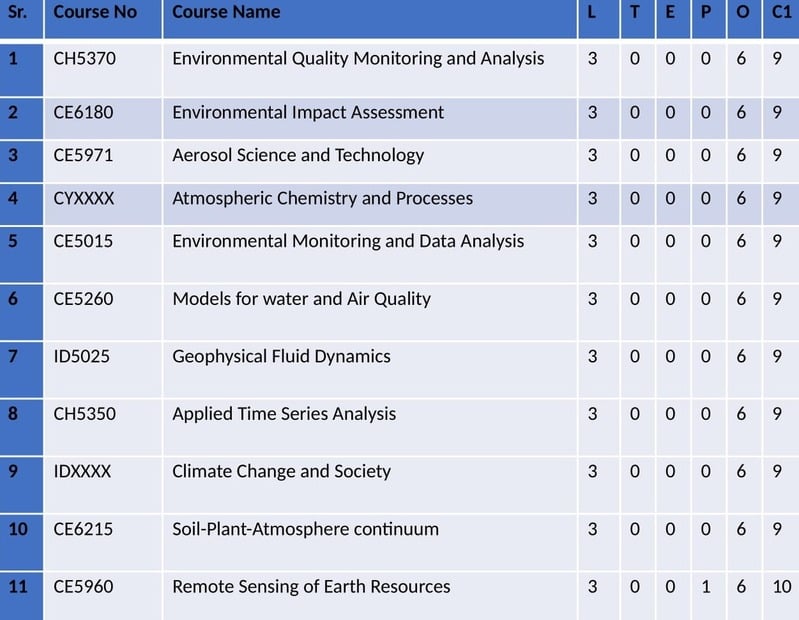The width and height of the screenshot is (799, 620).
Task: Select Aerosol Science and Technology cell
Action: tap(370, 161)
